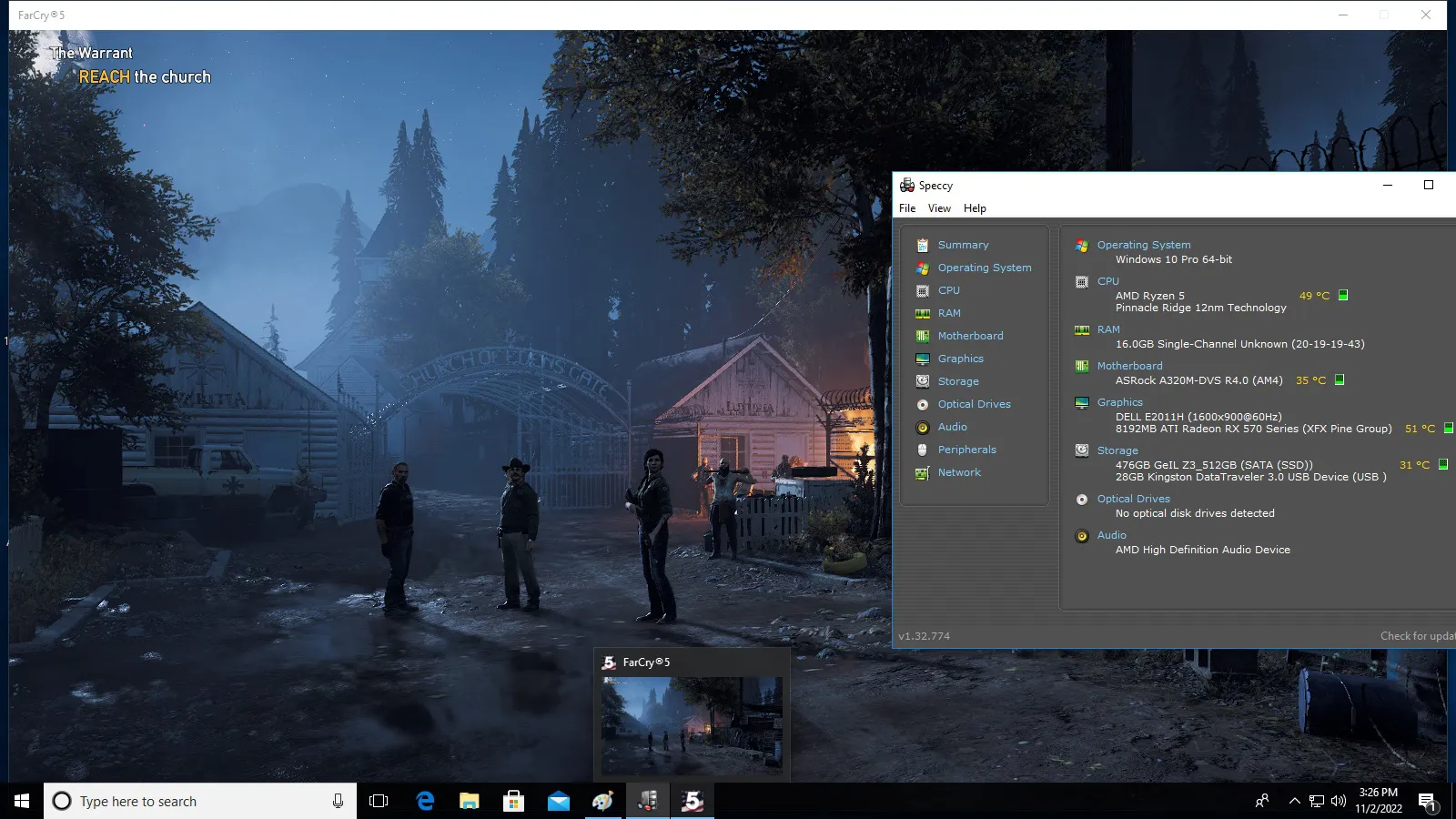Select Motherboard in the sidebar list

point(971,336)
